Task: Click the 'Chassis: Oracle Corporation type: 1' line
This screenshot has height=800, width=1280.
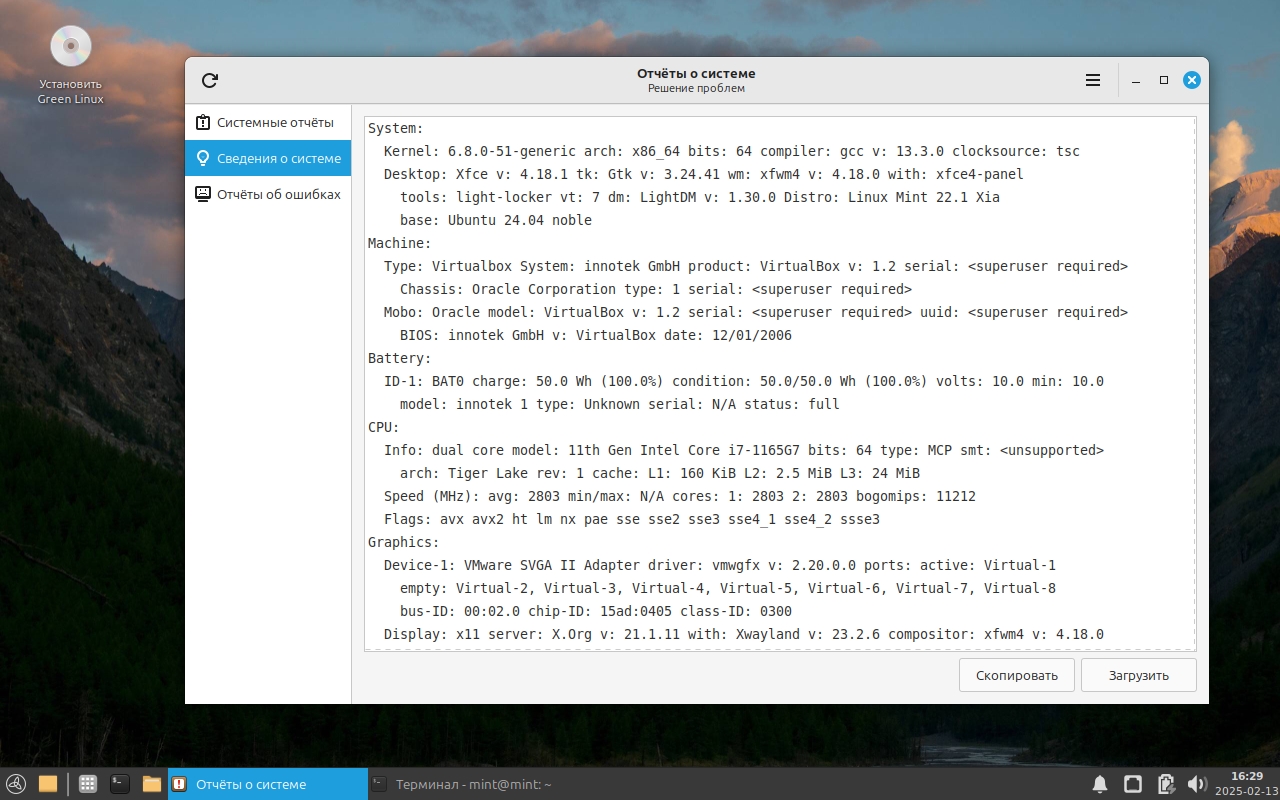Action: point(656,289)
